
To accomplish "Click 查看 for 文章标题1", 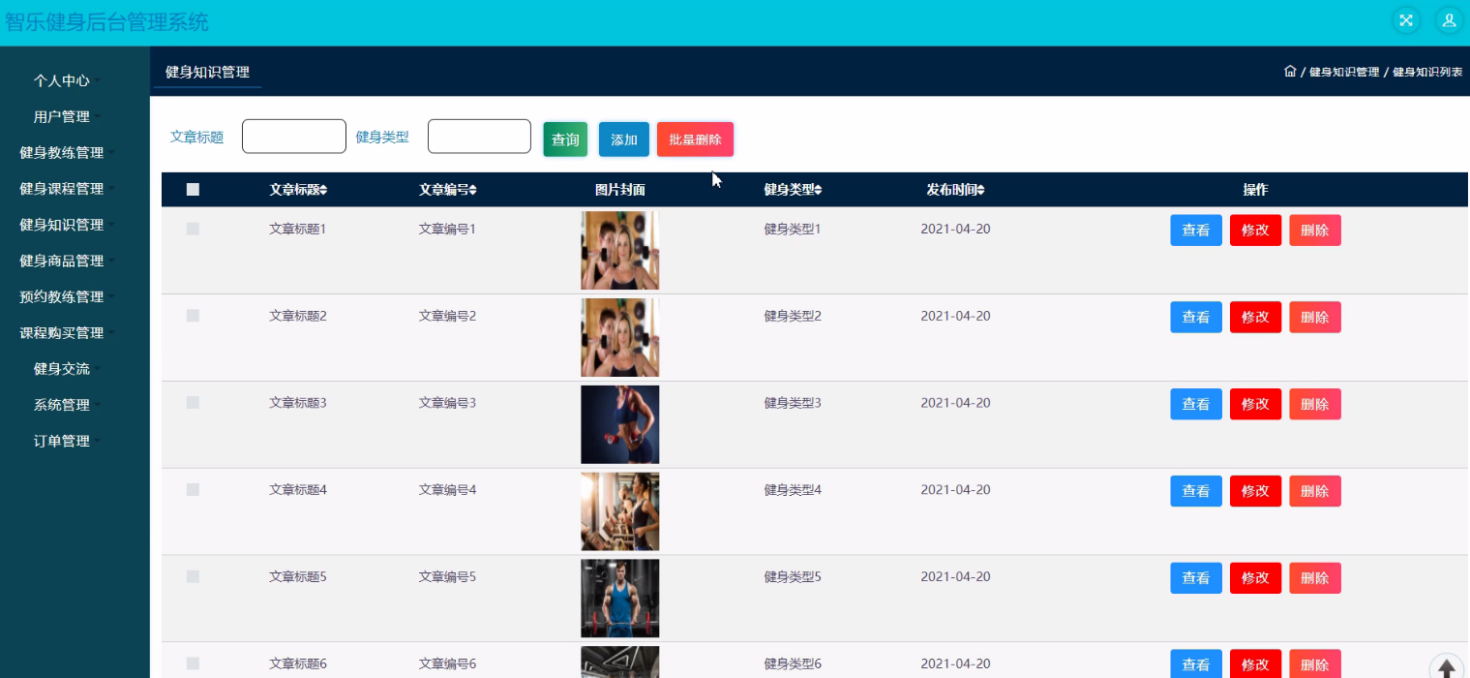I will click(1196, 230).
